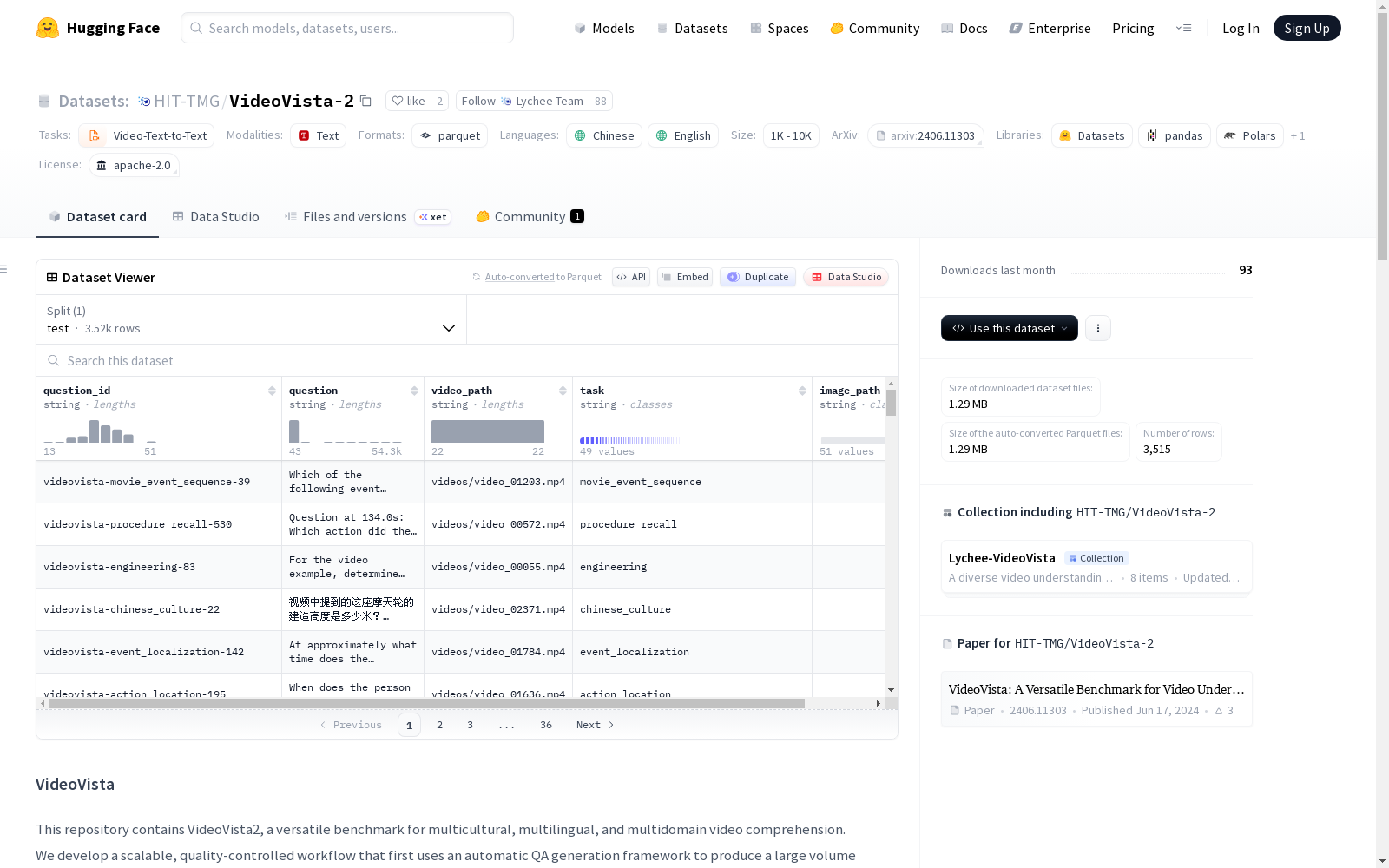This screenshot has width=1389, height=868.
Task: Select the Polars library tag
Action: click(x=1250, y=135)
